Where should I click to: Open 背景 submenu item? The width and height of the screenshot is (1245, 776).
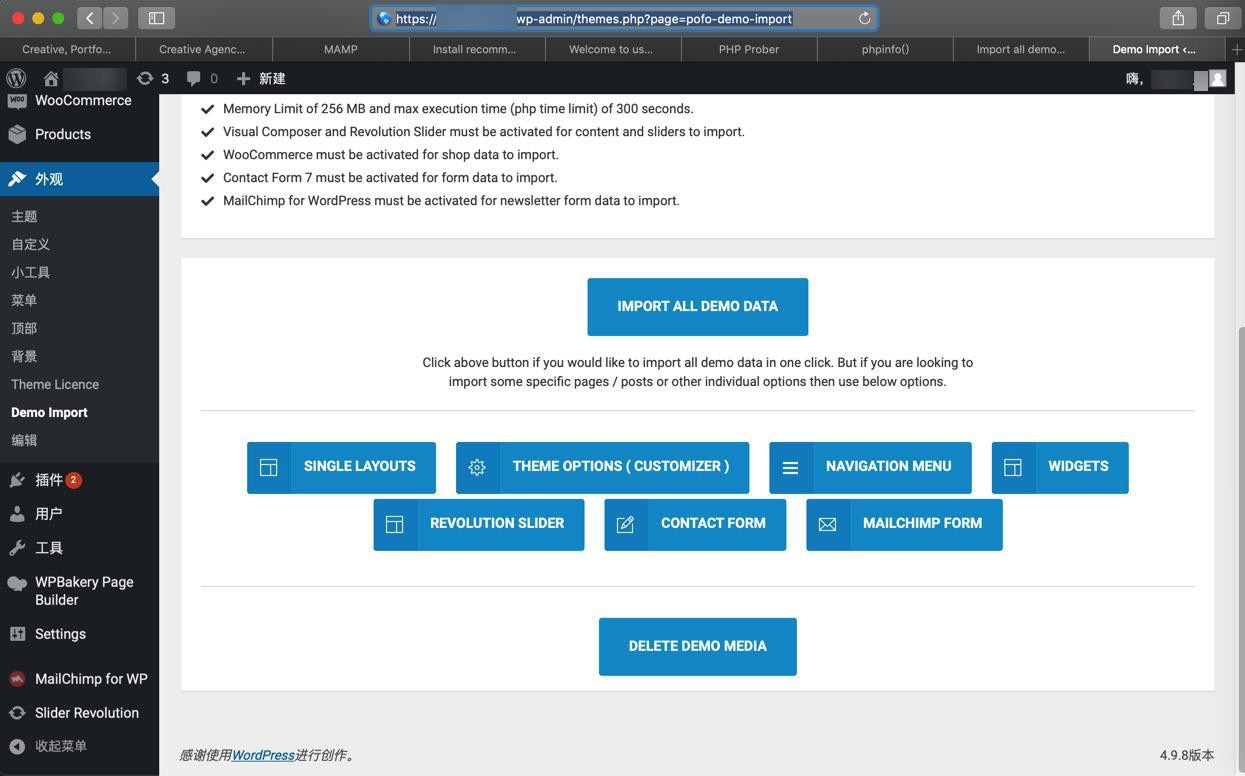24,356
